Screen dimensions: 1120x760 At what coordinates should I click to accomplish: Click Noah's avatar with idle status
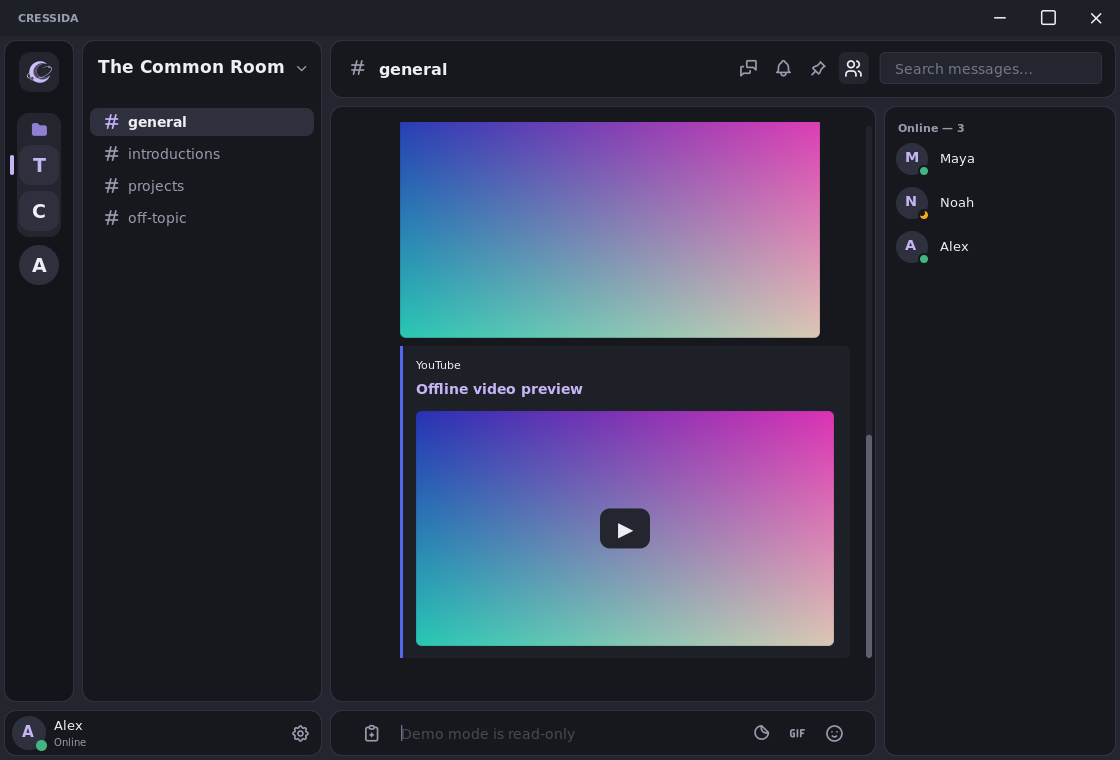pyautogui.click(x=912, y=203)
